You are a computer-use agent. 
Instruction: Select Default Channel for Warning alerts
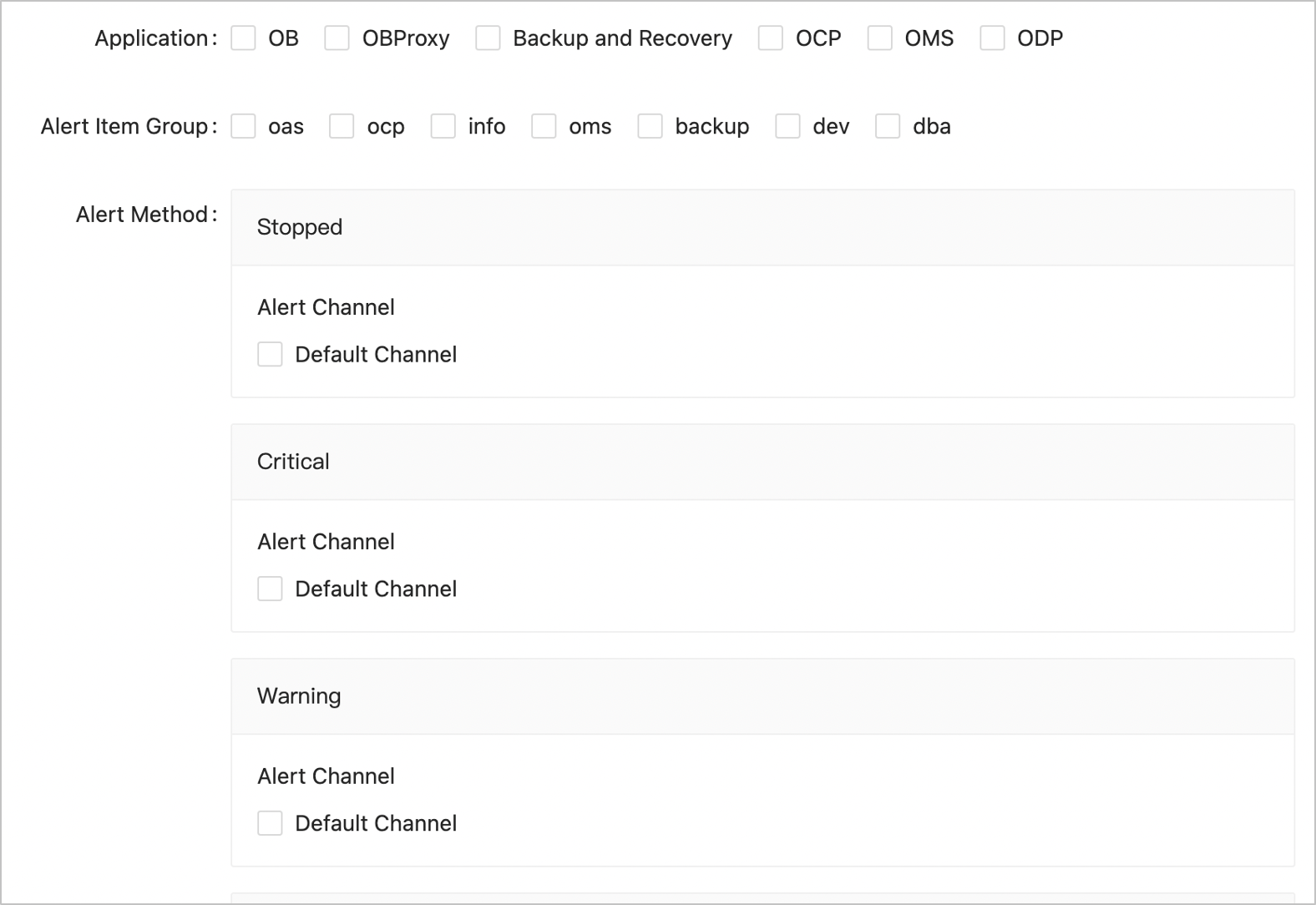point(270,823)
